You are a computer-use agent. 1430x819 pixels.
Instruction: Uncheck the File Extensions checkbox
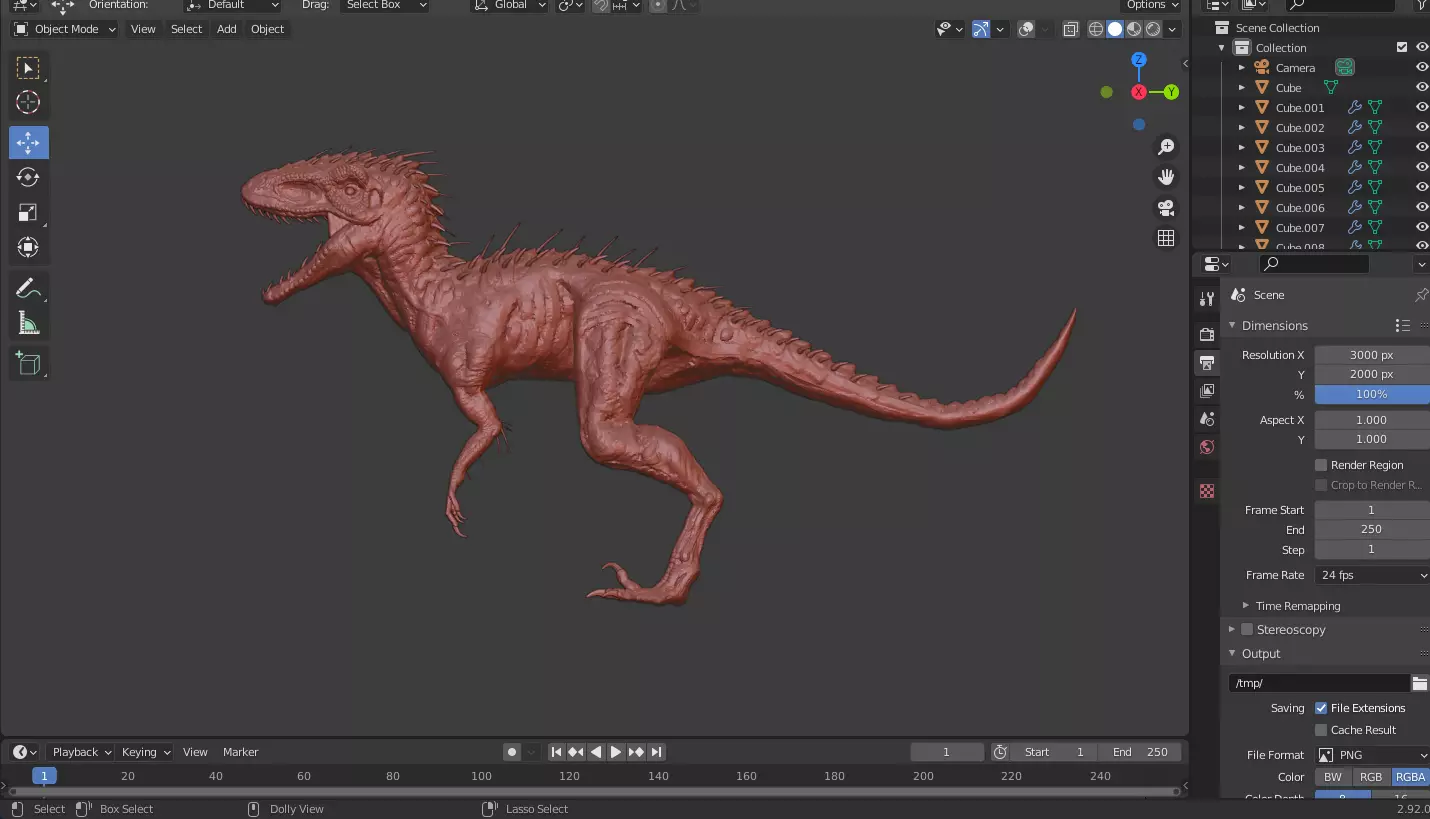coord(1321,708)
